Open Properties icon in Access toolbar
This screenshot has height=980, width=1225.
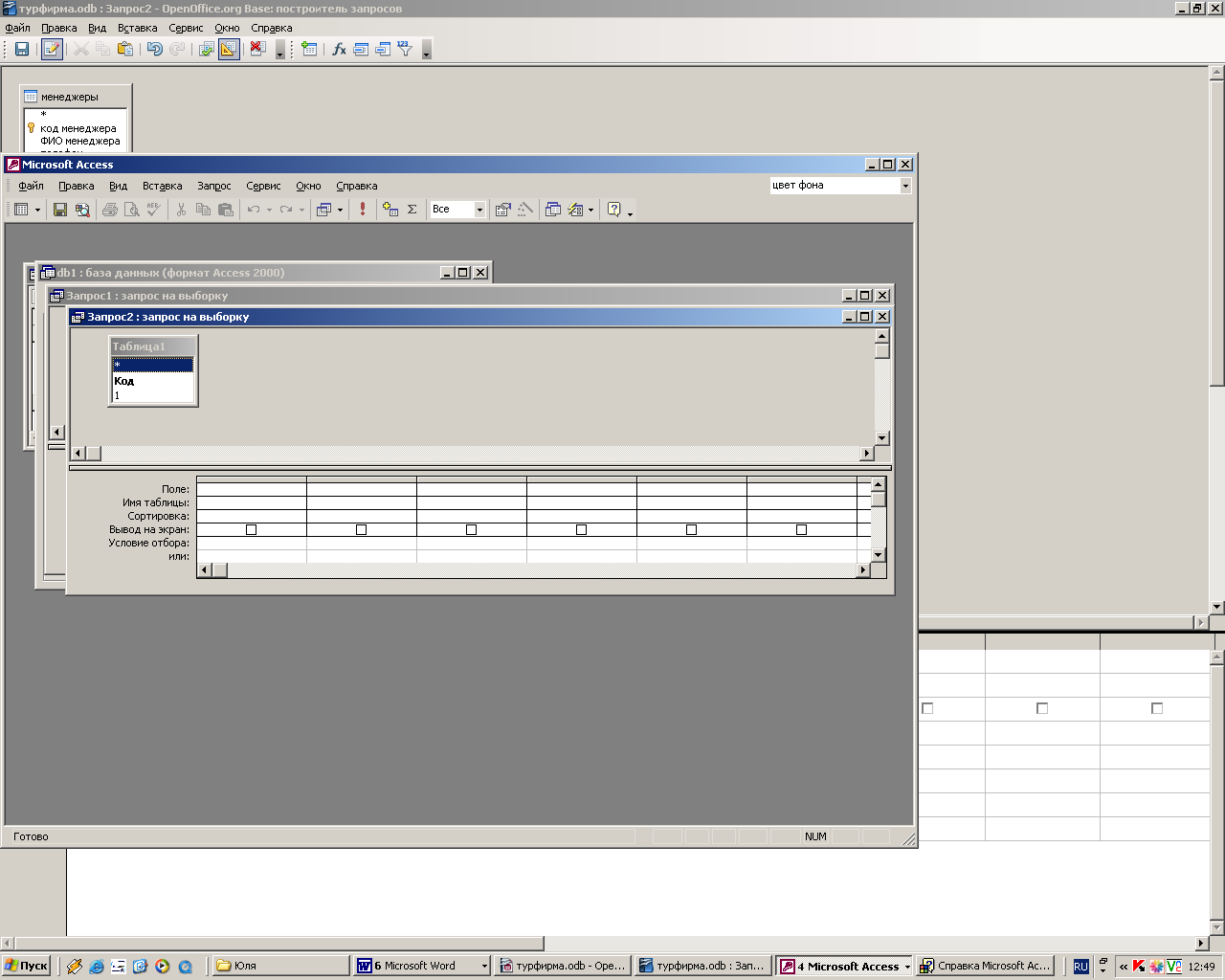point(502,210)
